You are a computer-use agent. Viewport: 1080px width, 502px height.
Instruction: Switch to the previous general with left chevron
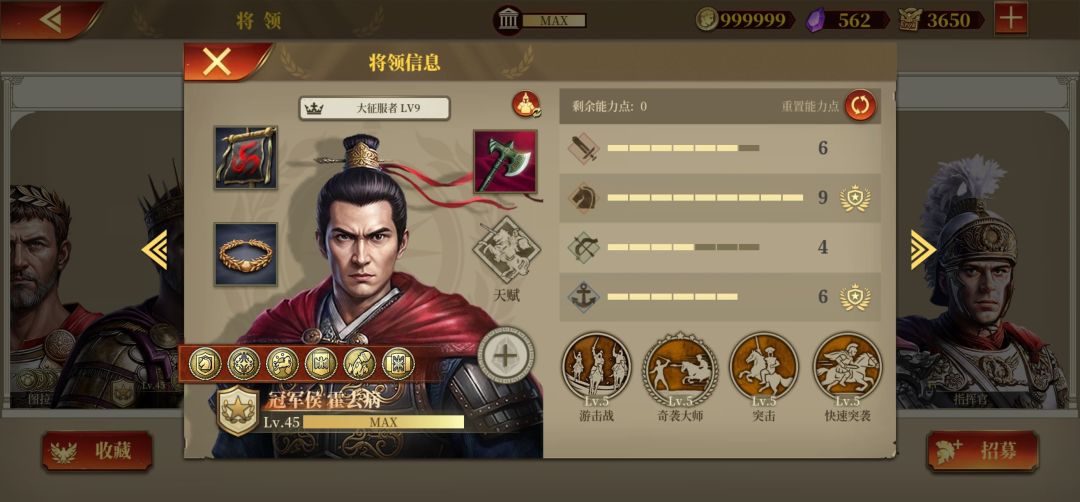[x=155, y=249]
